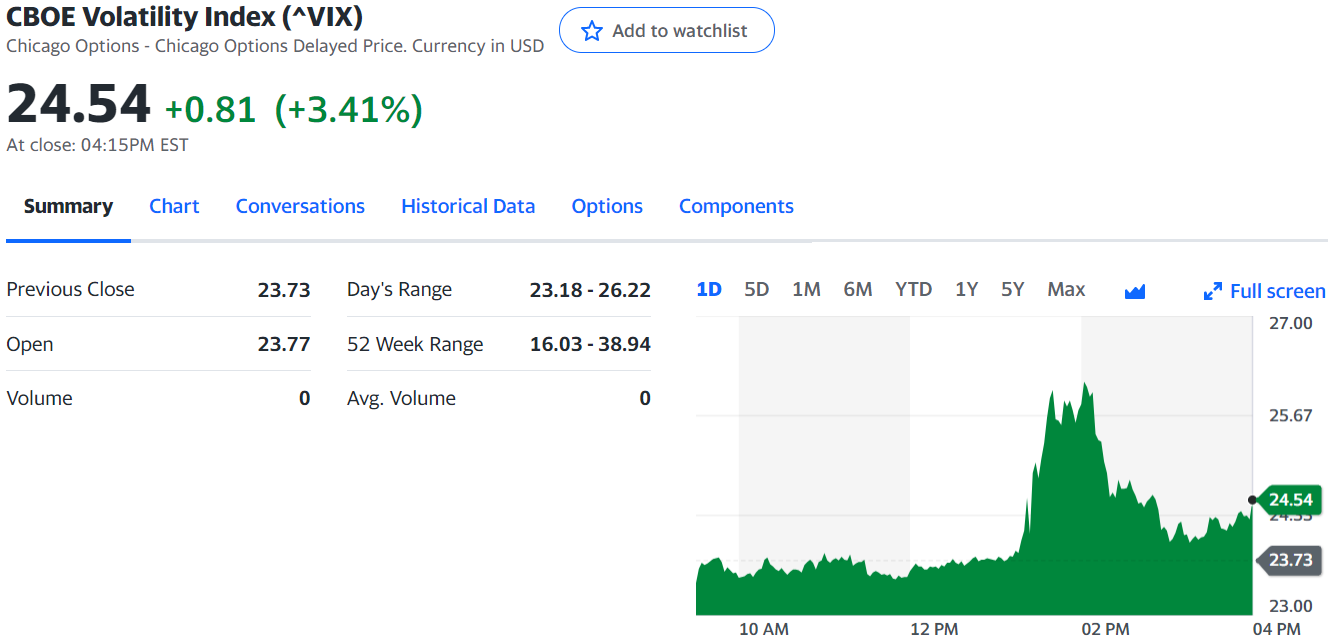Click the Volume label in the table
Viewport: 1328px width, 641px height.
[39, 398]
